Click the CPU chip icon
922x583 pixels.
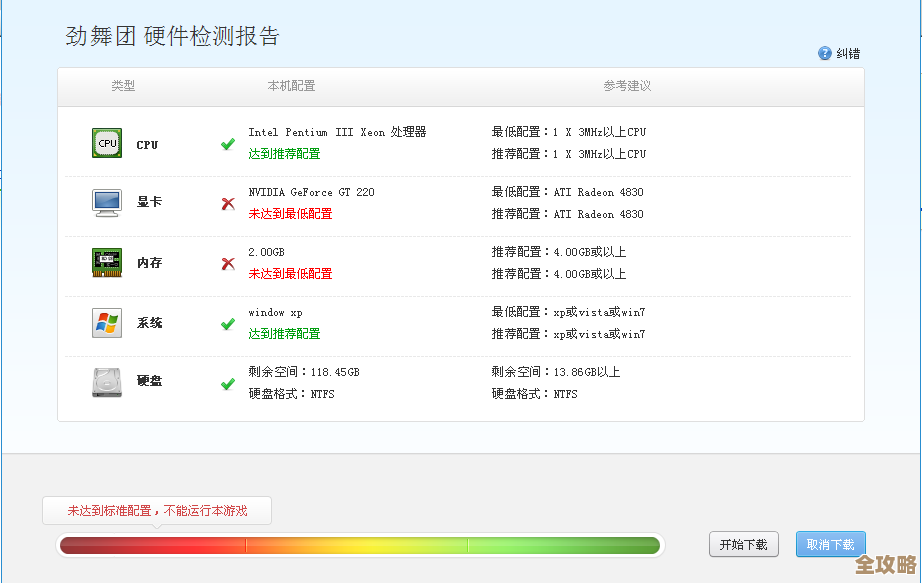coord(106,143)
